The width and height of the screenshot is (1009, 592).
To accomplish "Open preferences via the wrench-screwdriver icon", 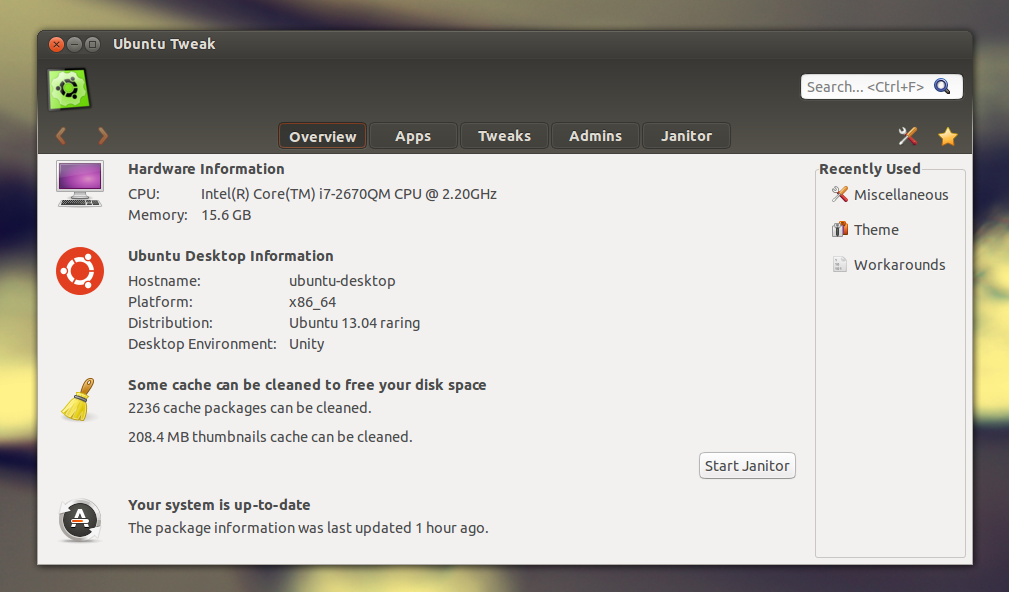I will pyautogui.click(x=907, y=136).
